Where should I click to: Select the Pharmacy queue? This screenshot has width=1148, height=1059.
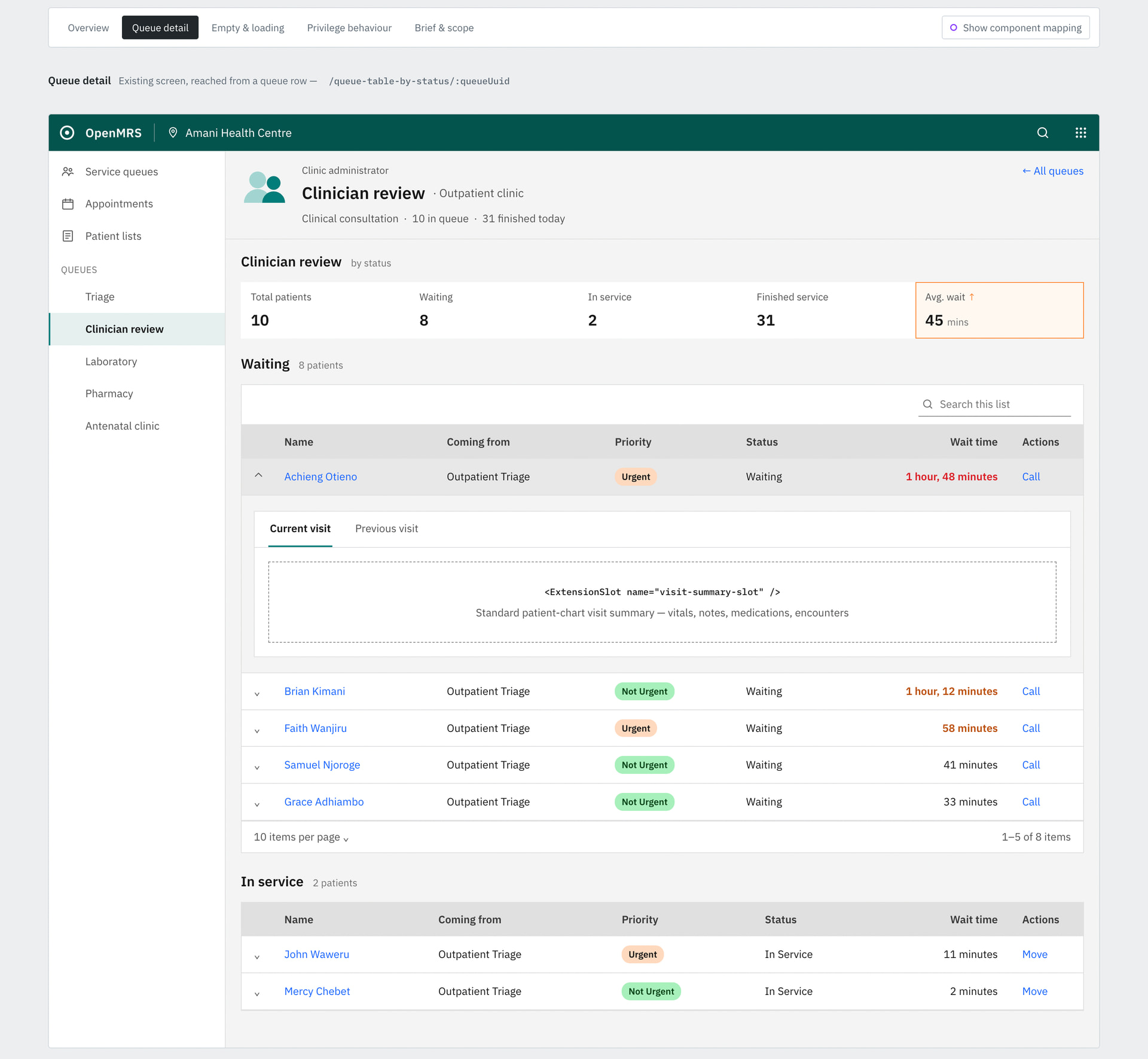pyautogui.click(x=137, y=393)
